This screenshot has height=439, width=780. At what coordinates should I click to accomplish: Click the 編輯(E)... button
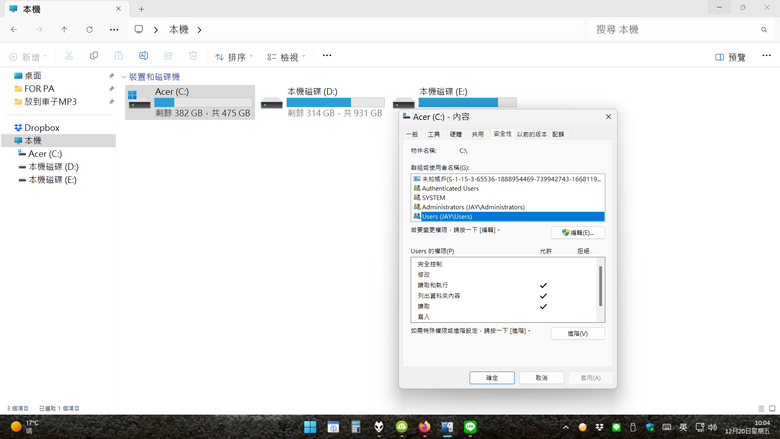[x=578, y=233]
